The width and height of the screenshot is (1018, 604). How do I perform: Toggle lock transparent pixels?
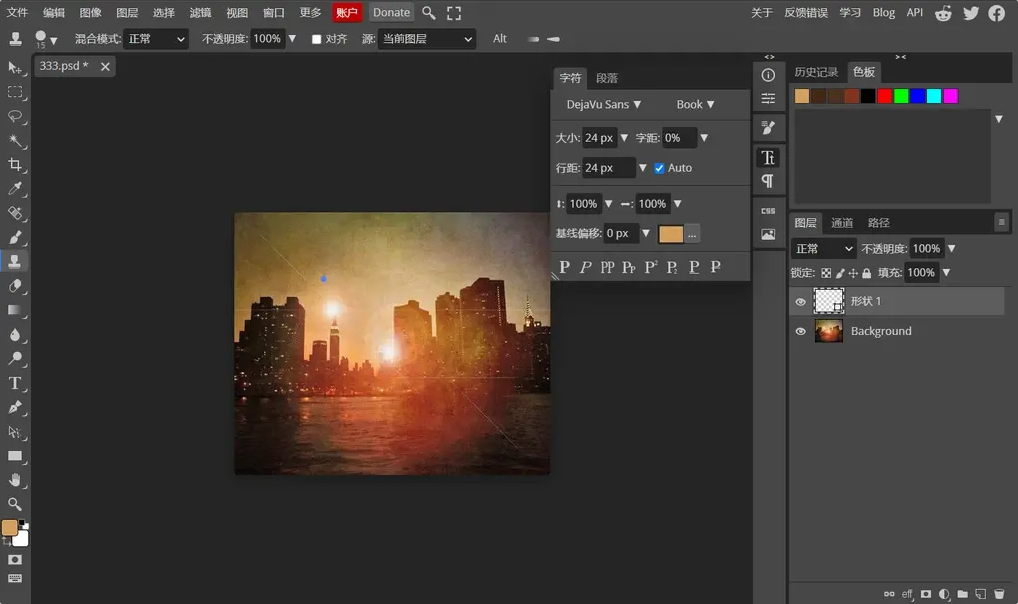tap(826, 273)
